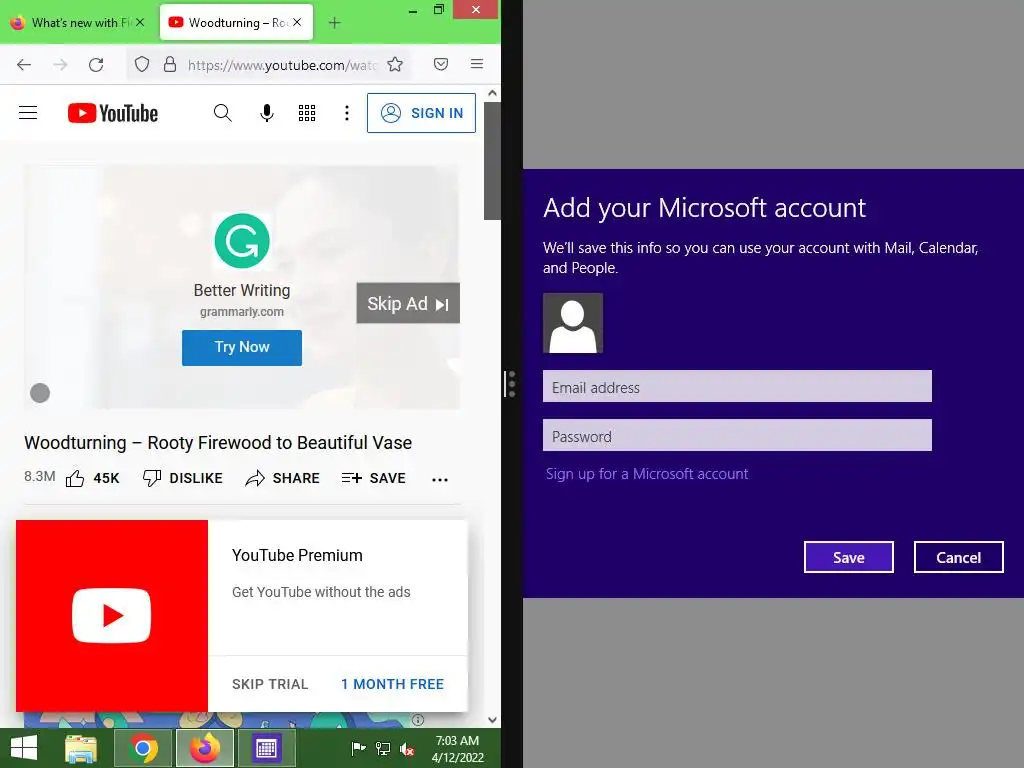Cancel adding Microsoft account
Viewport: 1024px width, 768px height.
958,557
